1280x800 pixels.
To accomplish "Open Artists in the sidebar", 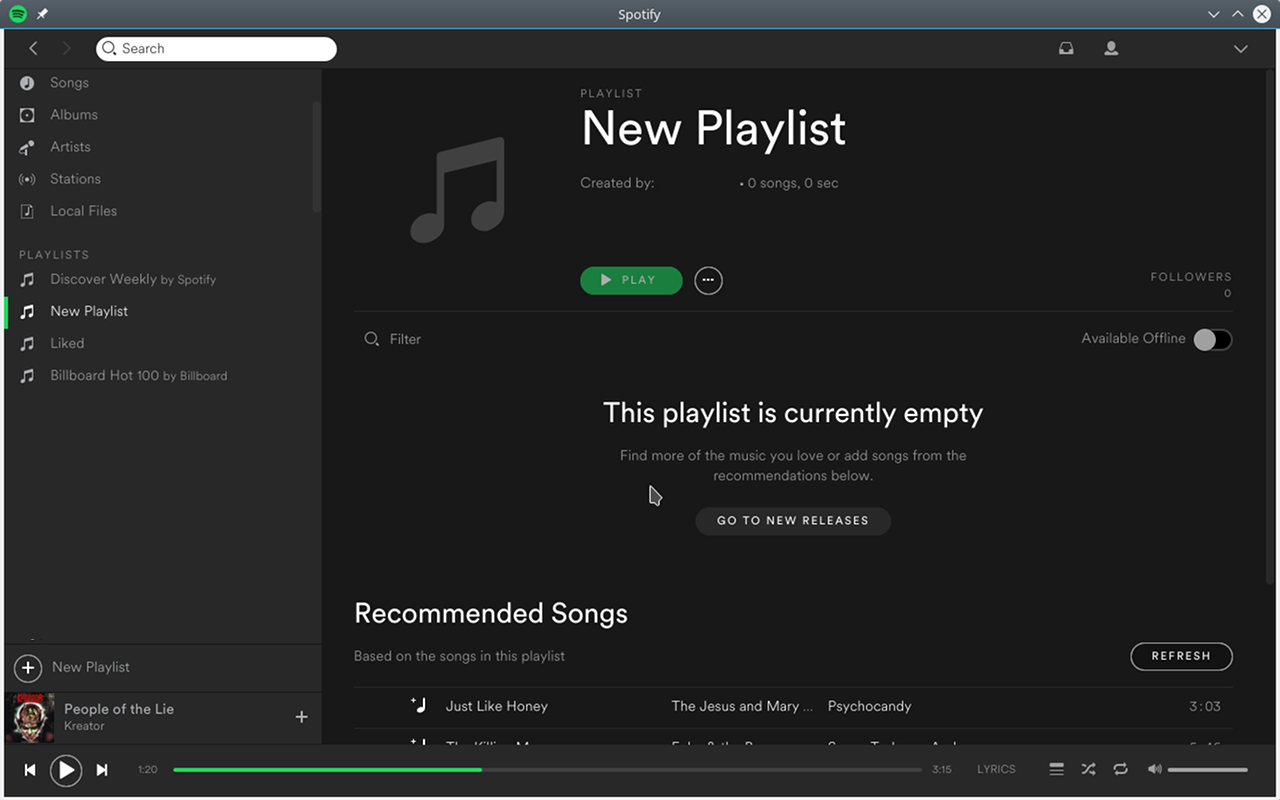I will pos(70,147).
